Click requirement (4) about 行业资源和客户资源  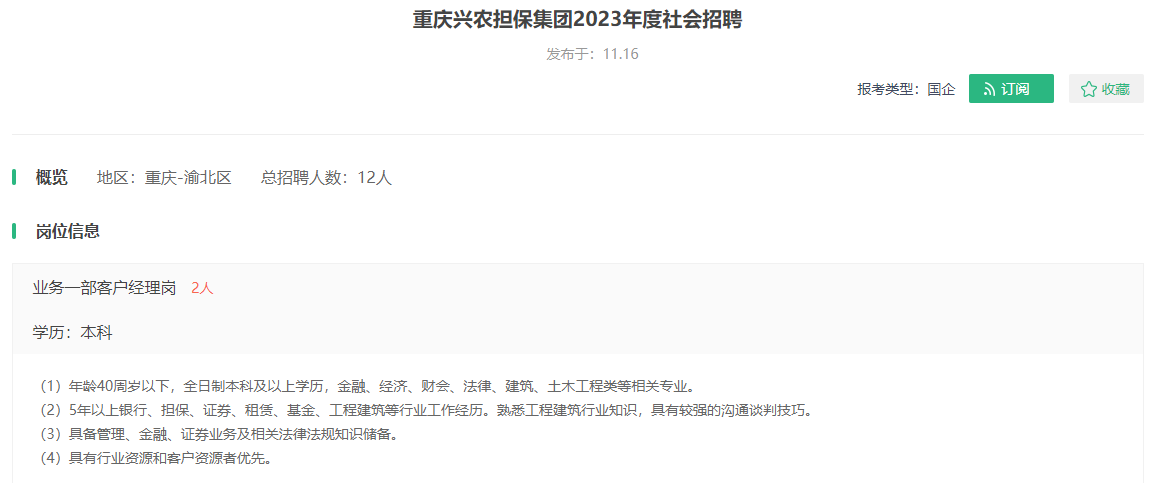(154, 459)
